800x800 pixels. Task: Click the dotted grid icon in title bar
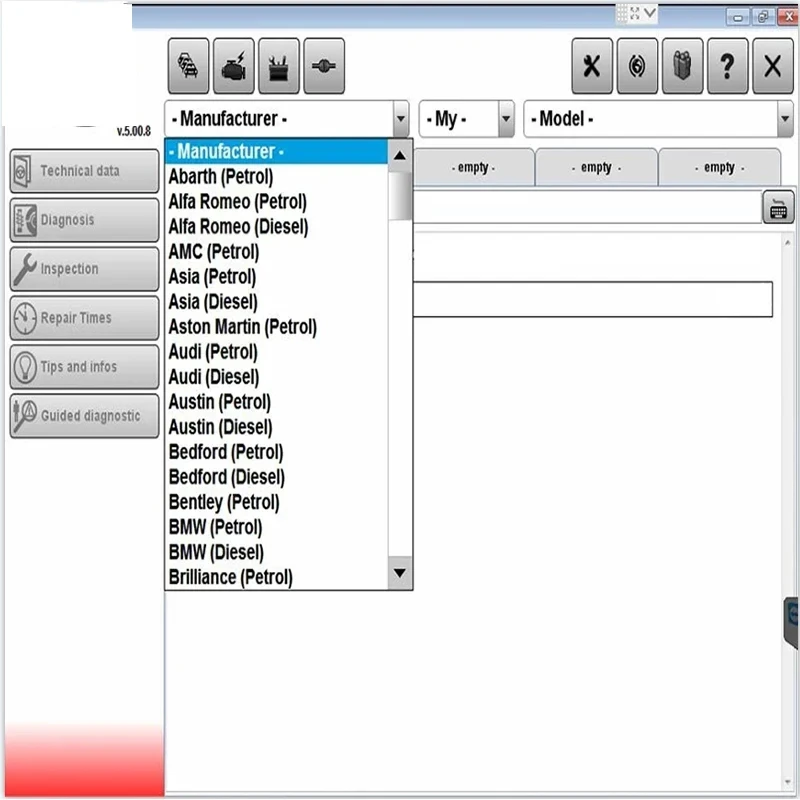tap(622, 13)
